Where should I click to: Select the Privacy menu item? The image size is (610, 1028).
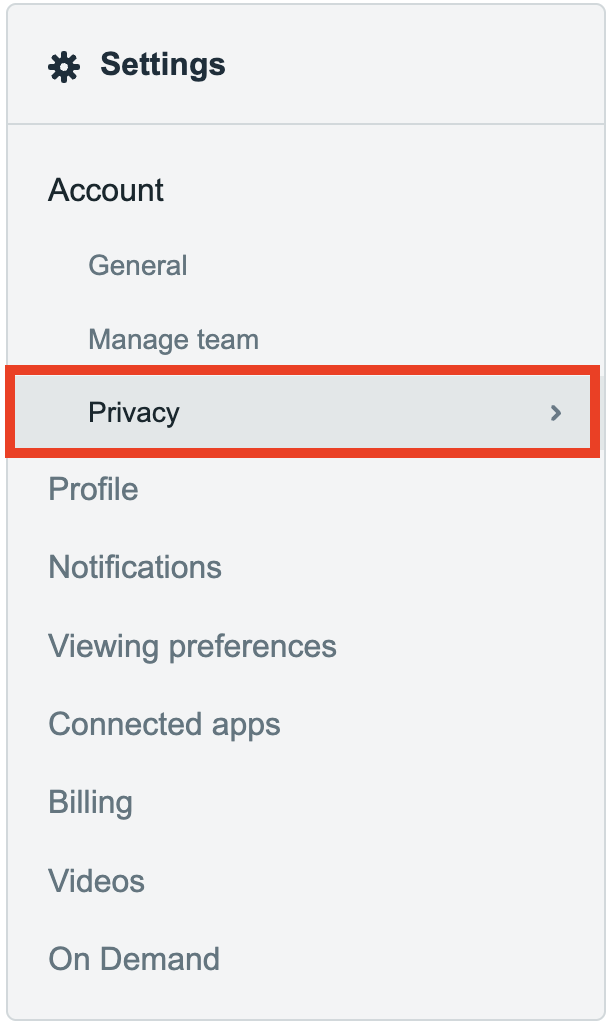click(134, 413)
